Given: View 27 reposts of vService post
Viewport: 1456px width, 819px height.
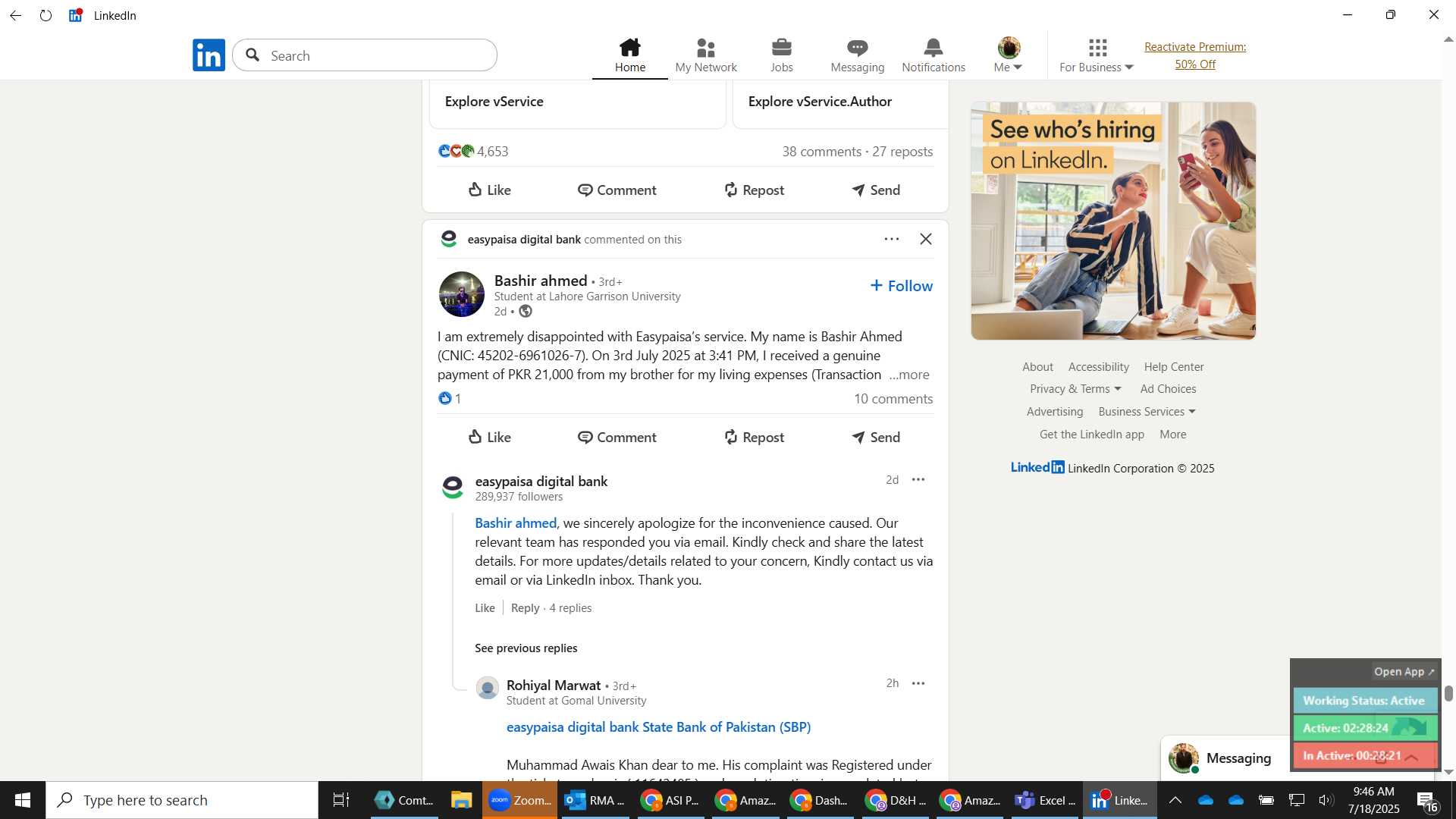Looking at the screenshot, I should coord(902,151).
